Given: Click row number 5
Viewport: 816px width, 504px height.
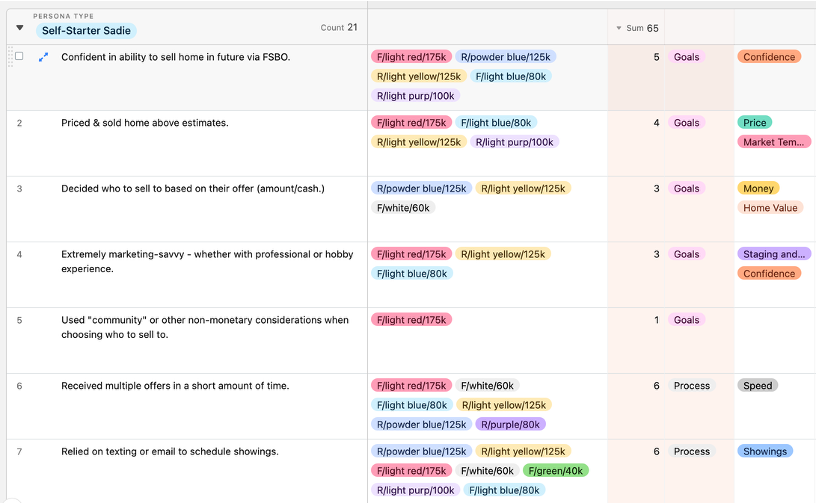Looking at the screenshot, I should click(19, 320).
